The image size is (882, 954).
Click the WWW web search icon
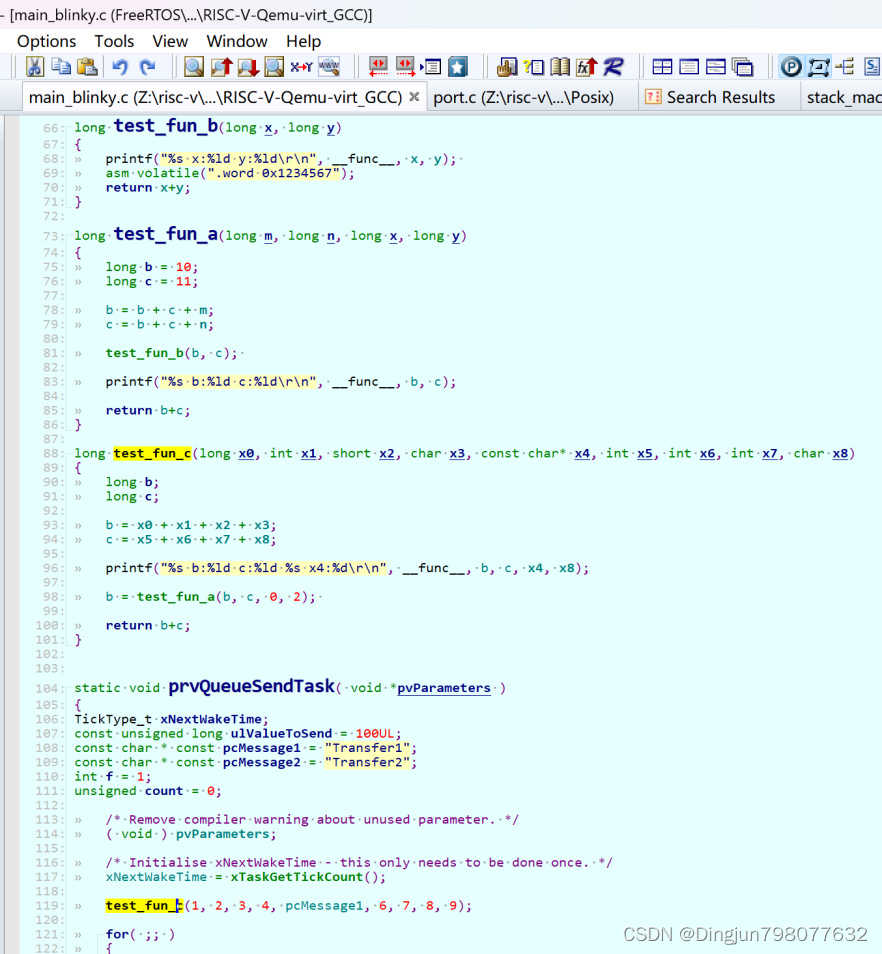329,66
